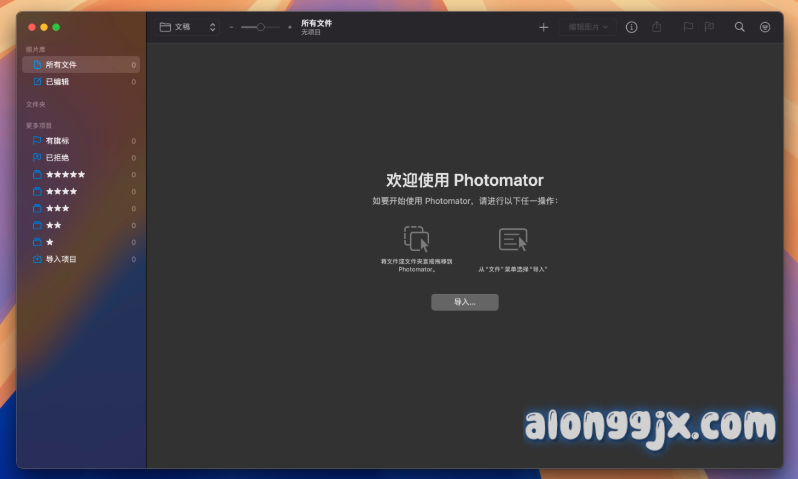Screen dimensions: 798x479
Task: Toggle the flag button in toolbar
Action: (688, 27)
